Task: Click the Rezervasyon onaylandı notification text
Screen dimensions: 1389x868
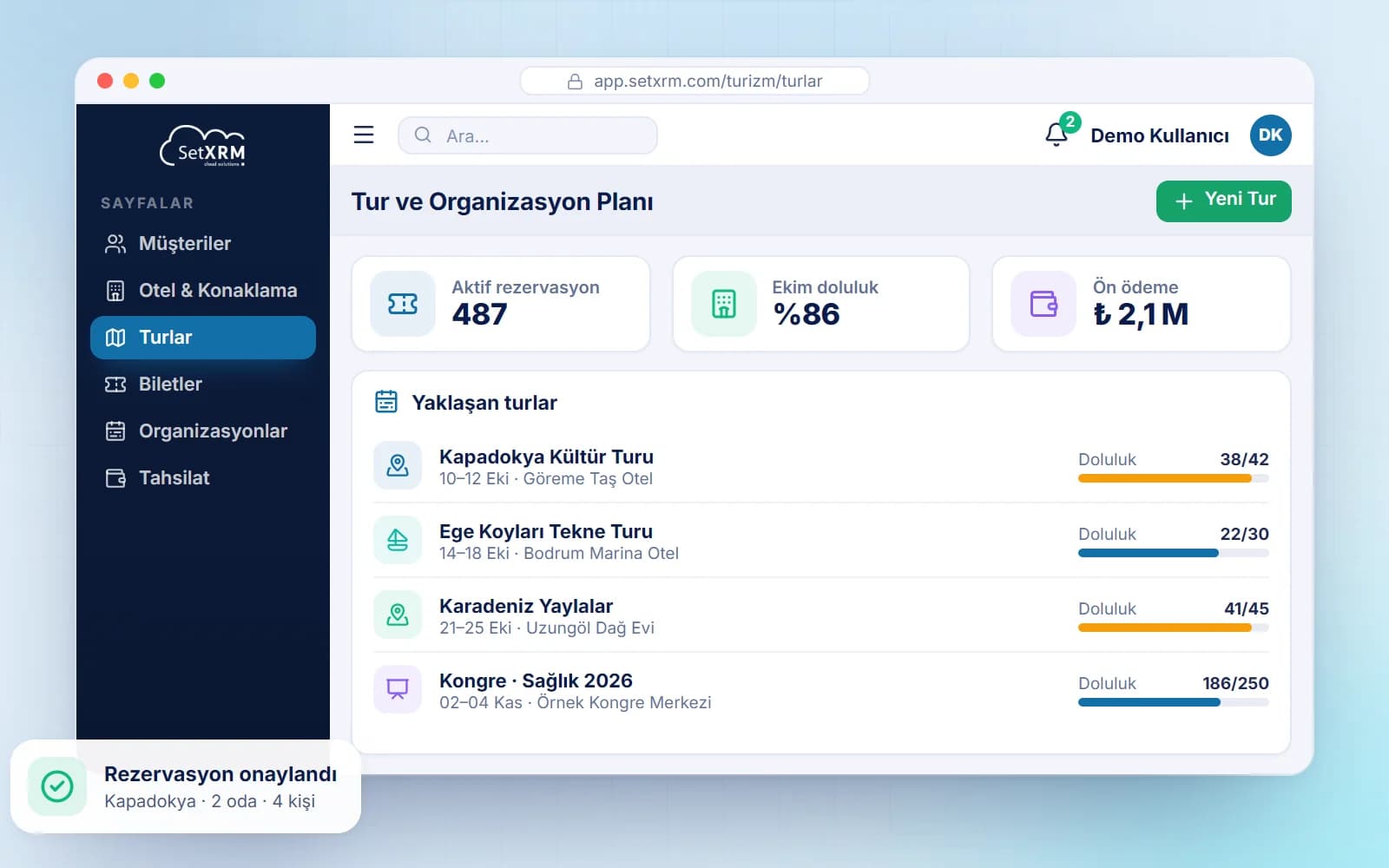Action: (221, 774)
